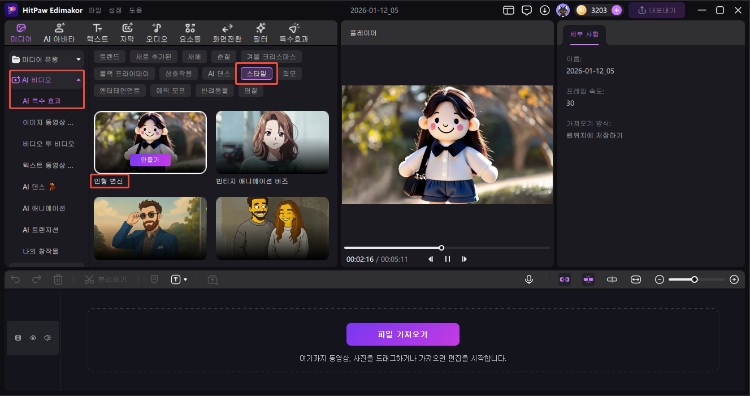
Task: Open the 요소들 elements tool
Action: pyautogui.click(x=190, y=33)
